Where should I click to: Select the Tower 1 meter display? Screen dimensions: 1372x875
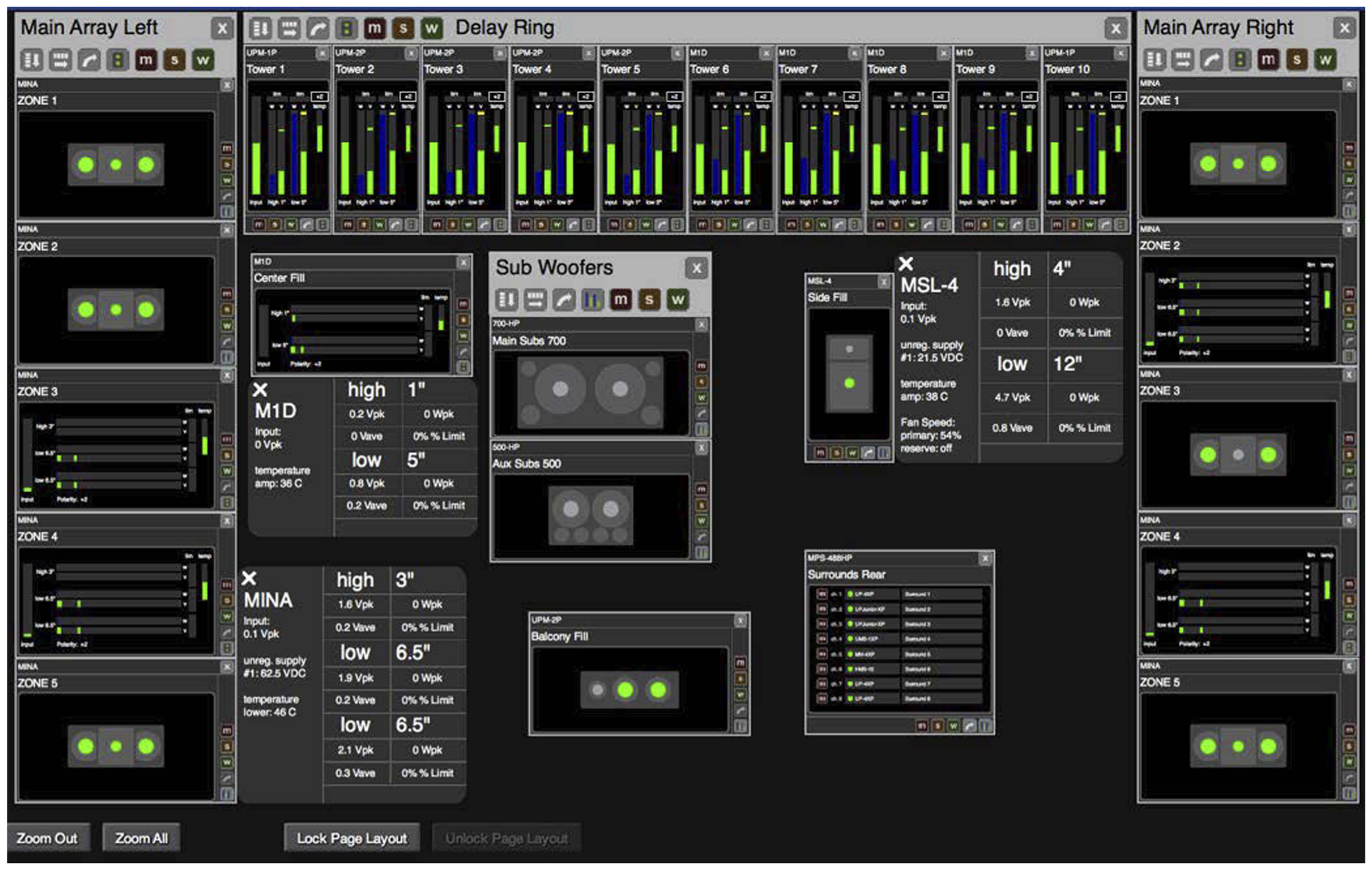tap(287, 146)
